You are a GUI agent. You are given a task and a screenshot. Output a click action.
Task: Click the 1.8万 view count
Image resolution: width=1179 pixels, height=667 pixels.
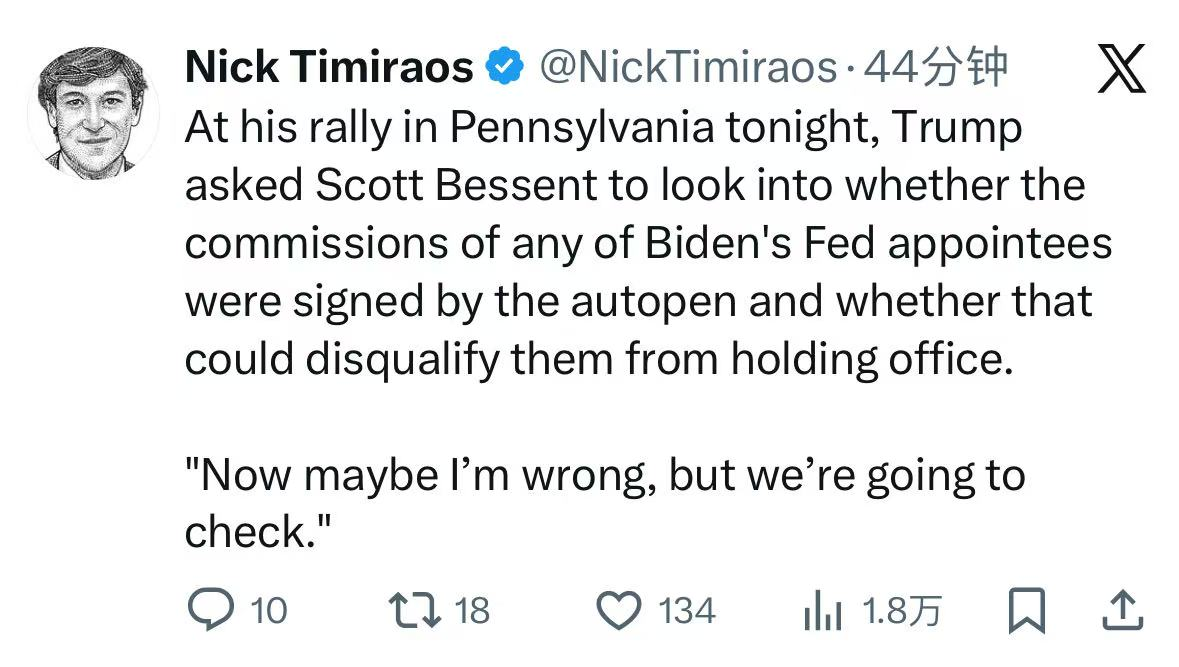coord(900,610)
